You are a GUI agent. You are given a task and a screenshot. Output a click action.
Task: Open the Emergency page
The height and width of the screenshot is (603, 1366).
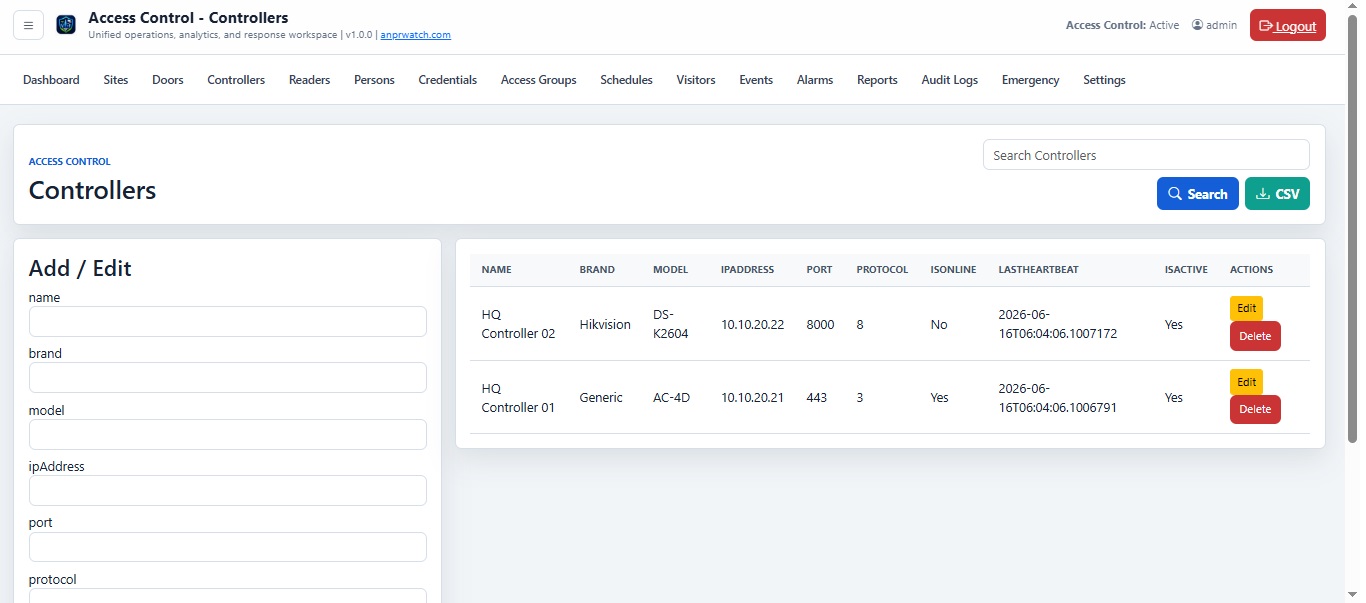[1030, 80]
